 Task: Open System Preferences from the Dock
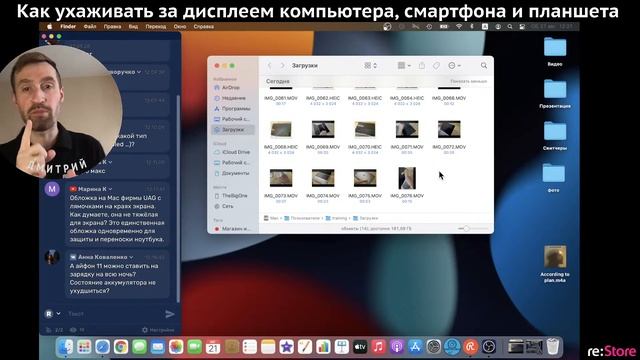point(433,347)
